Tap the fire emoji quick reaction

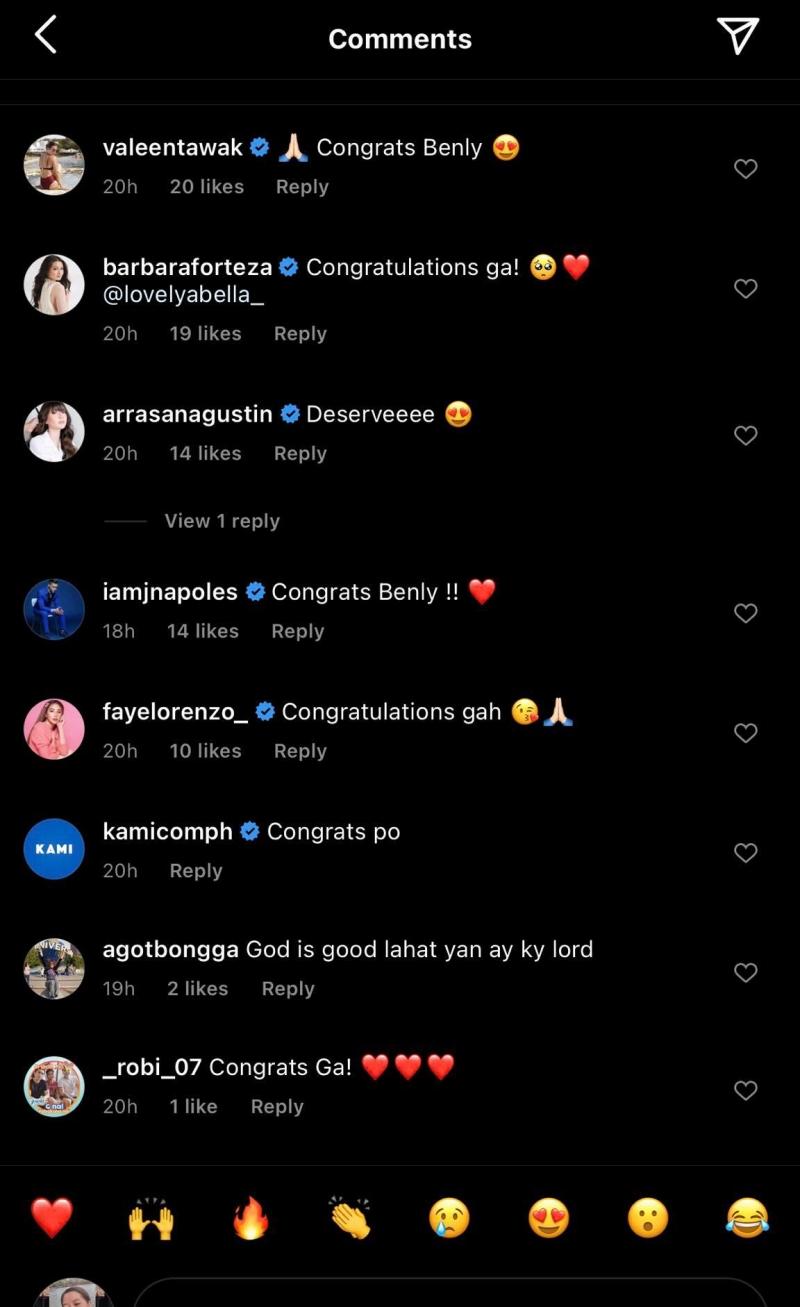click(250, 1219)
